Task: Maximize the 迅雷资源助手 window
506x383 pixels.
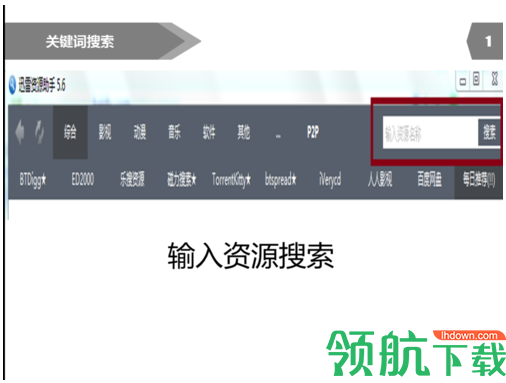Action: click(476, 80)
